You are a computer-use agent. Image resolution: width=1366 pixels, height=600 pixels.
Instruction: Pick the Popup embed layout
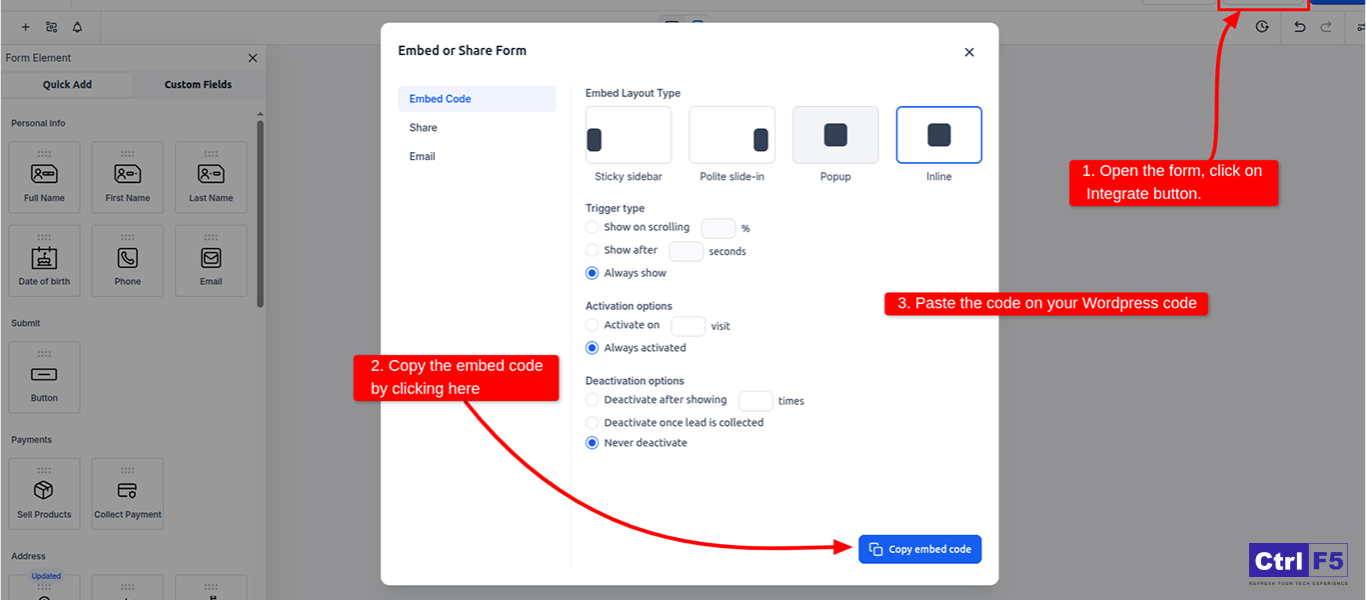tap(835, 135)
